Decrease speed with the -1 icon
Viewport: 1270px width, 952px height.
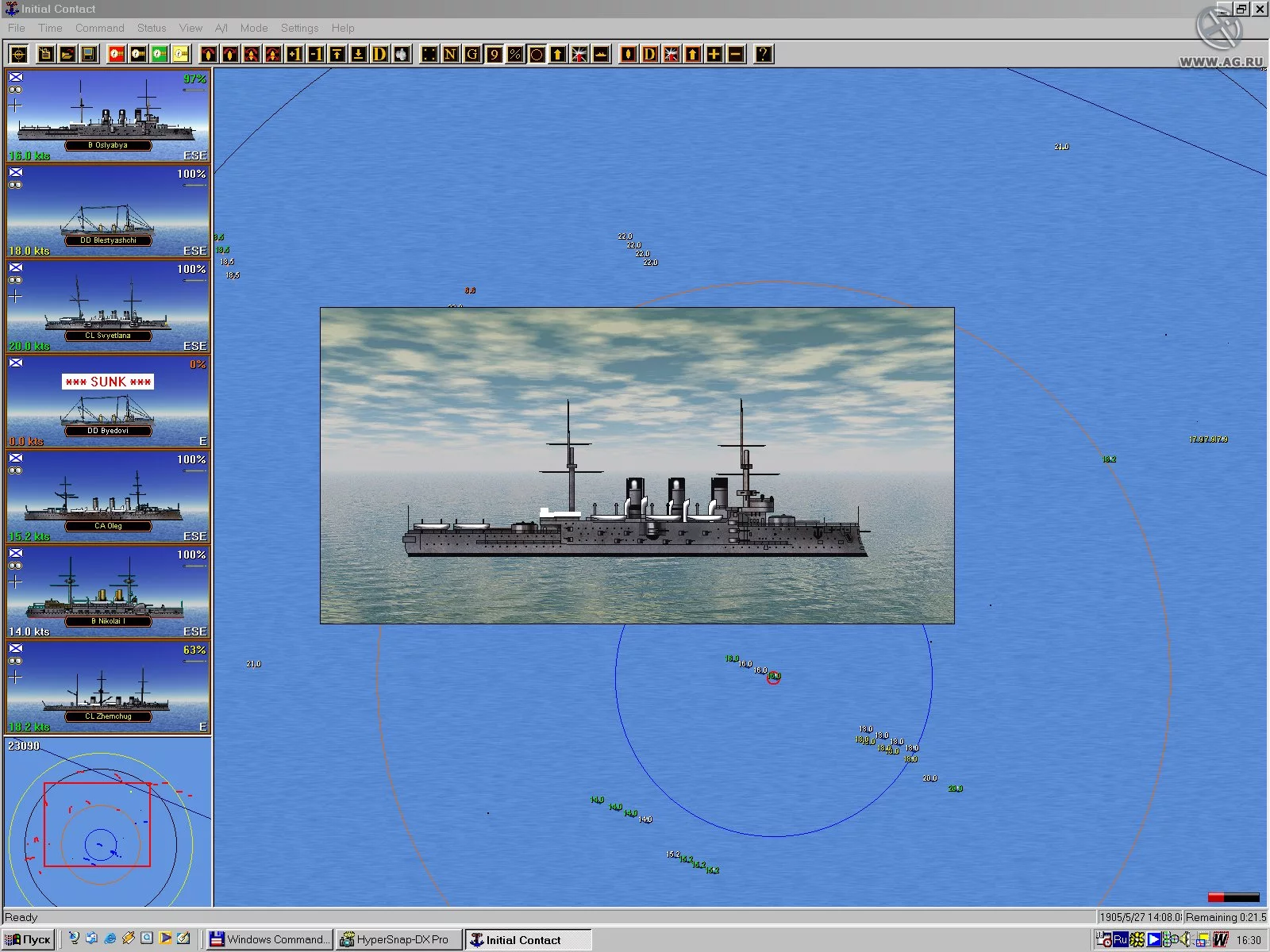(316, 54)
